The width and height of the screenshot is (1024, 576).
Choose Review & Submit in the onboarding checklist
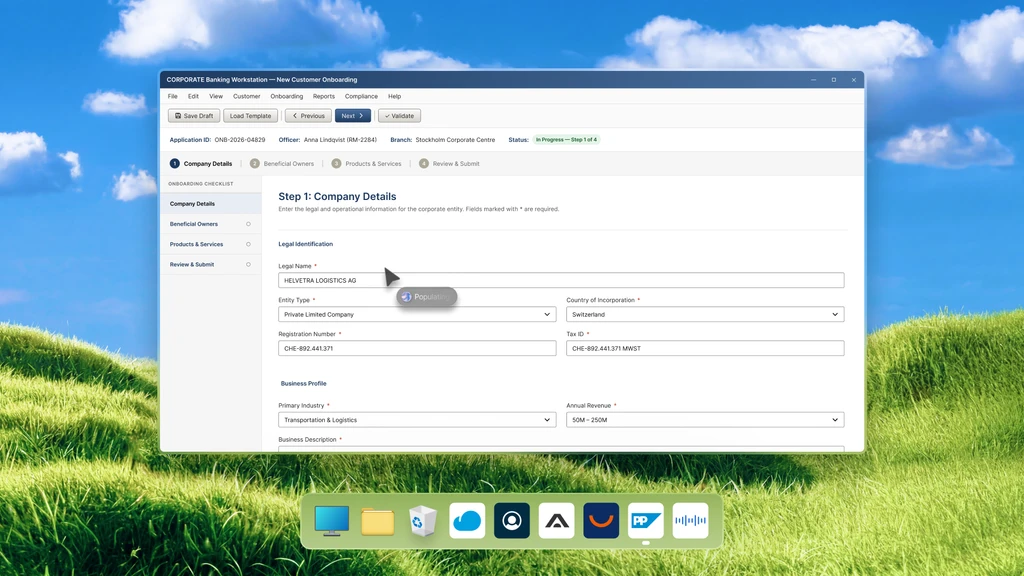pyautogui.click(x=211, y=264)
